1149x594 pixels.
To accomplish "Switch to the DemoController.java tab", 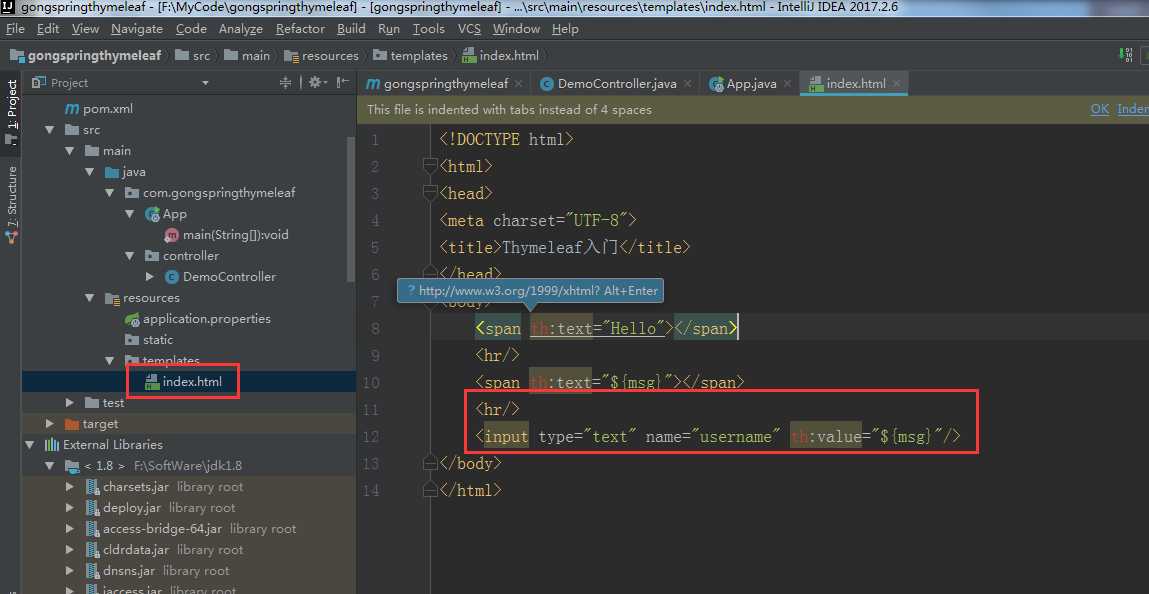I will pos(617,83).
